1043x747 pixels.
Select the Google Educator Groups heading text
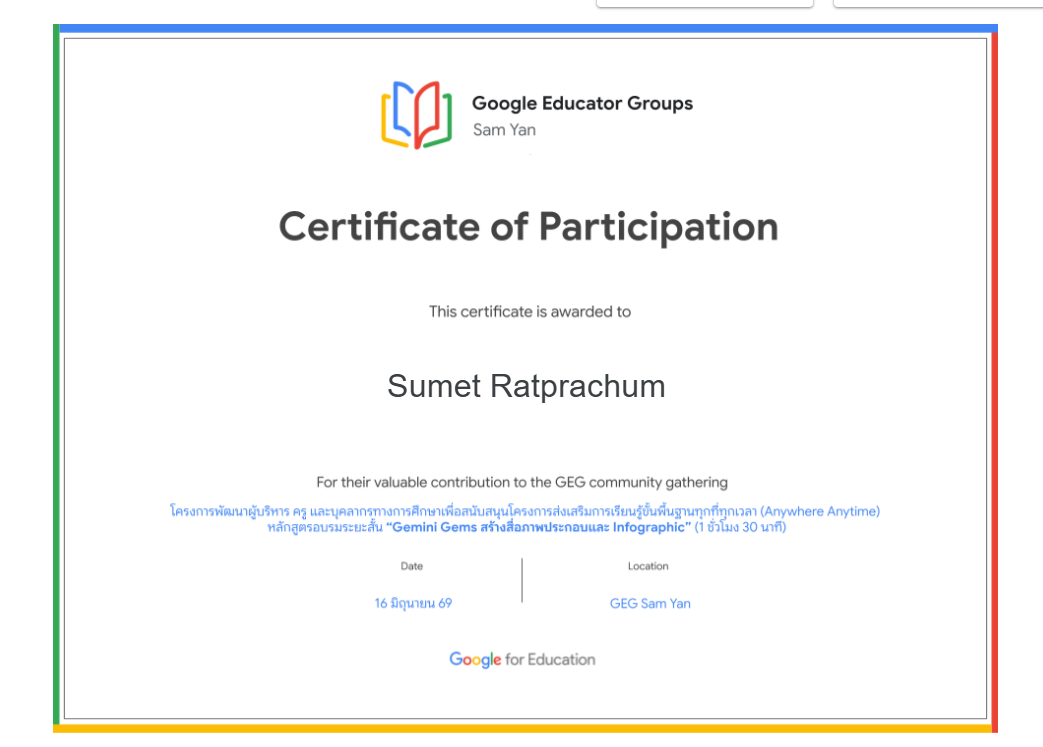click(x=582, y=103)
